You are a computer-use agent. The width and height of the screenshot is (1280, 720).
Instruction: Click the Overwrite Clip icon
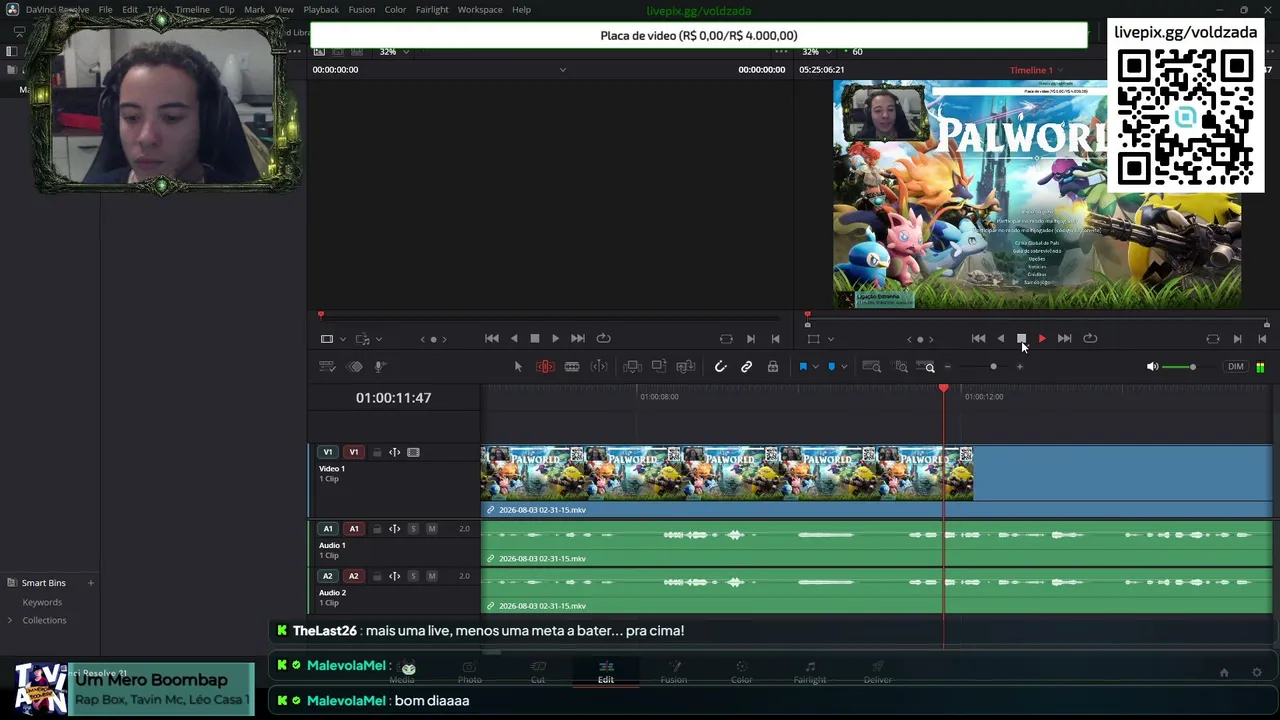coord(659,367)
